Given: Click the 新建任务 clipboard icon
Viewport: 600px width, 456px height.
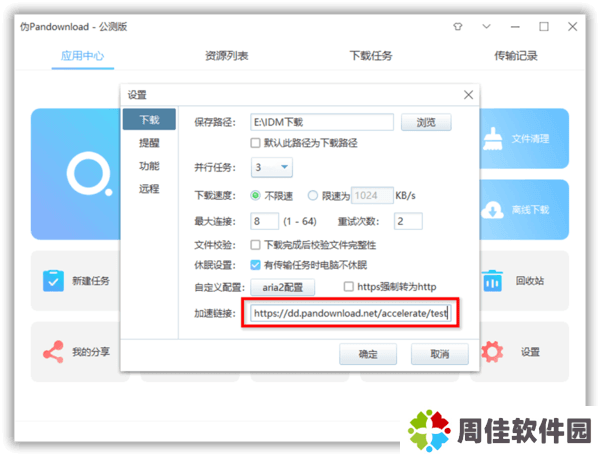Looking at the screenshot, I should (x=53, y=281).
